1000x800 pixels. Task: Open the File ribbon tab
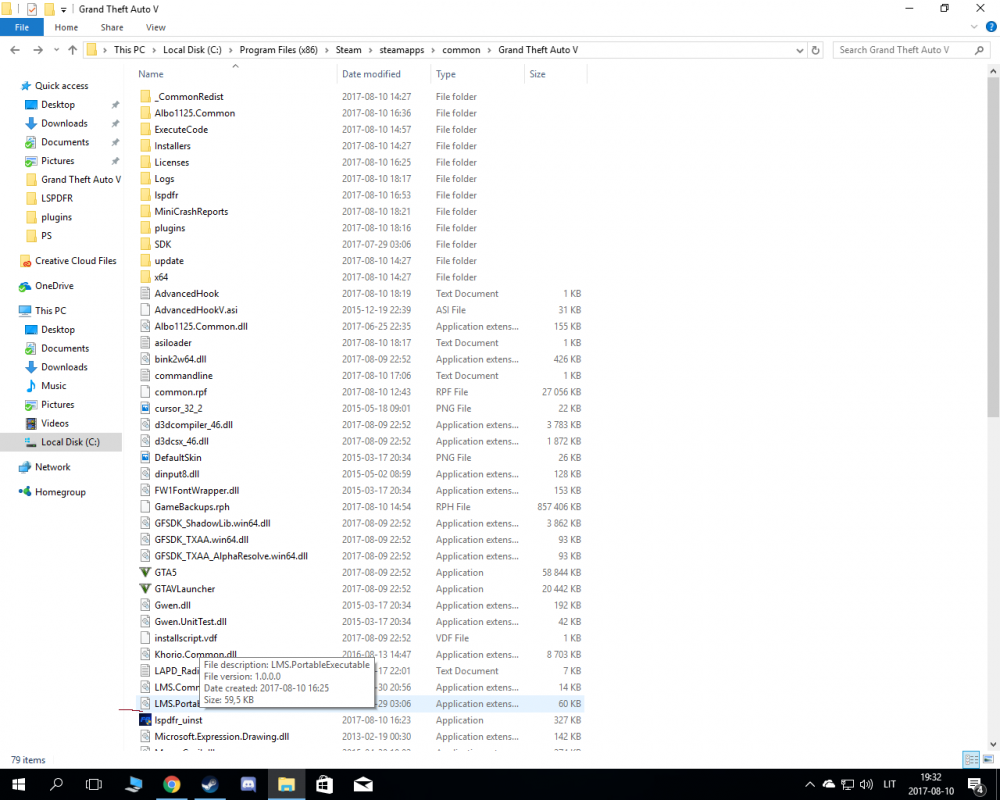click(x=22, y=27)
